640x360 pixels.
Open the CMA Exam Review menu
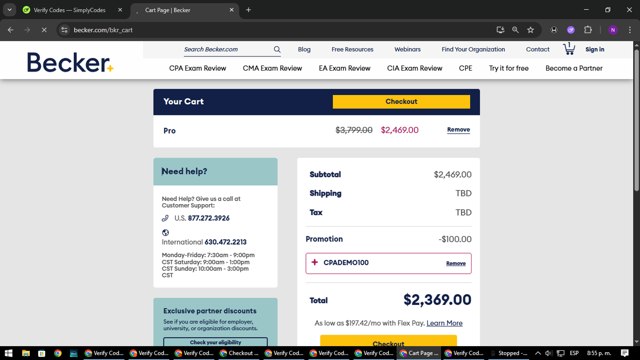click(x=272, y=68)
